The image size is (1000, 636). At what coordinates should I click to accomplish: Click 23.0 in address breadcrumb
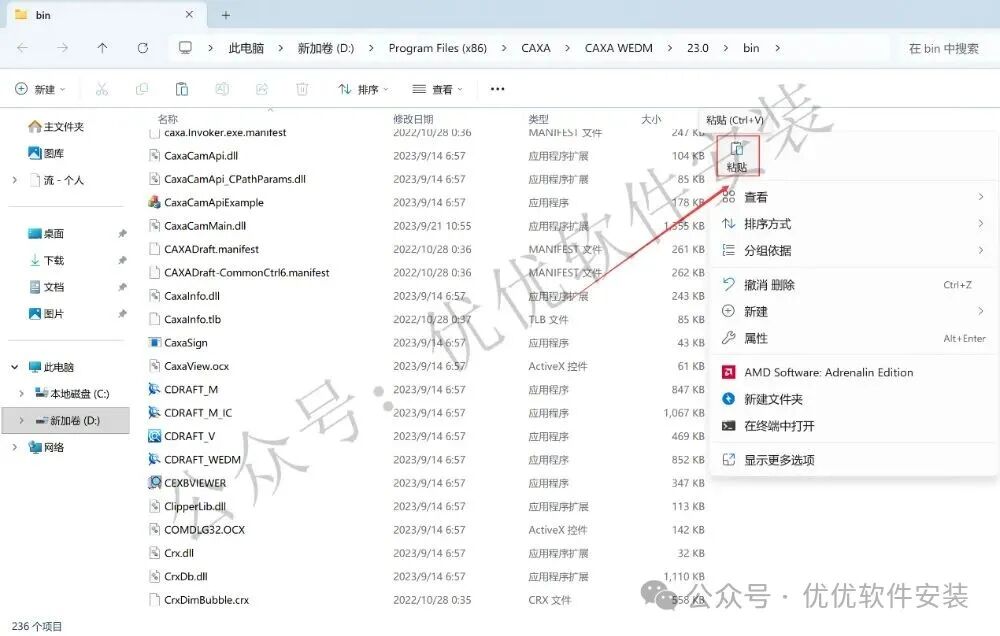[698, 48]
